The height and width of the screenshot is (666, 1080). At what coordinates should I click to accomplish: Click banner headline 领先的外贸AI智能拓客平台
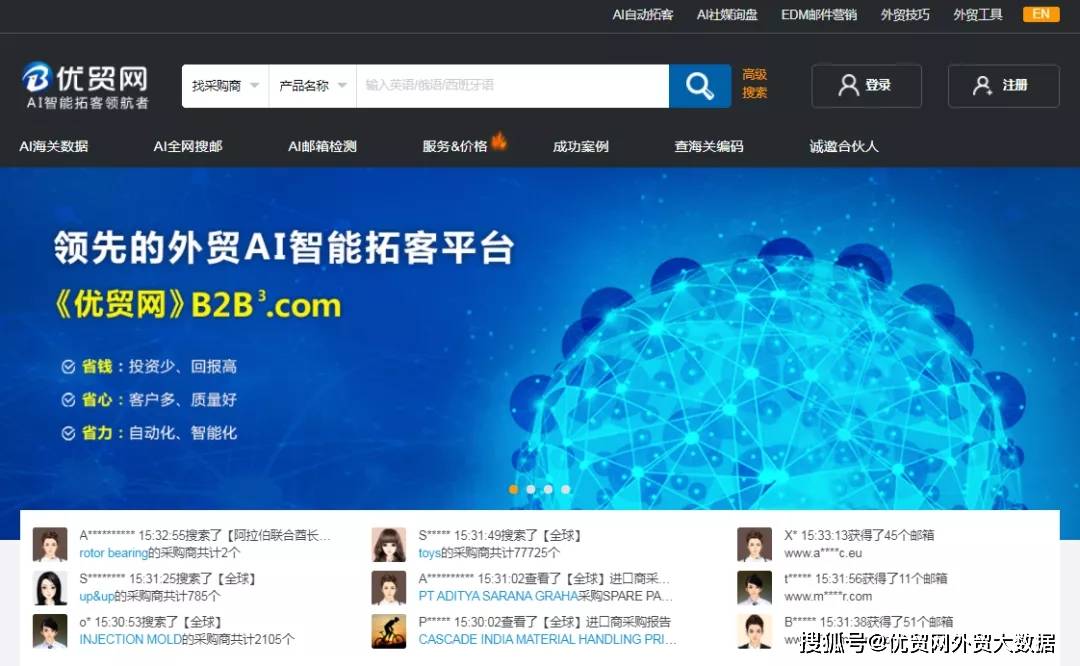tap(284, 247)
